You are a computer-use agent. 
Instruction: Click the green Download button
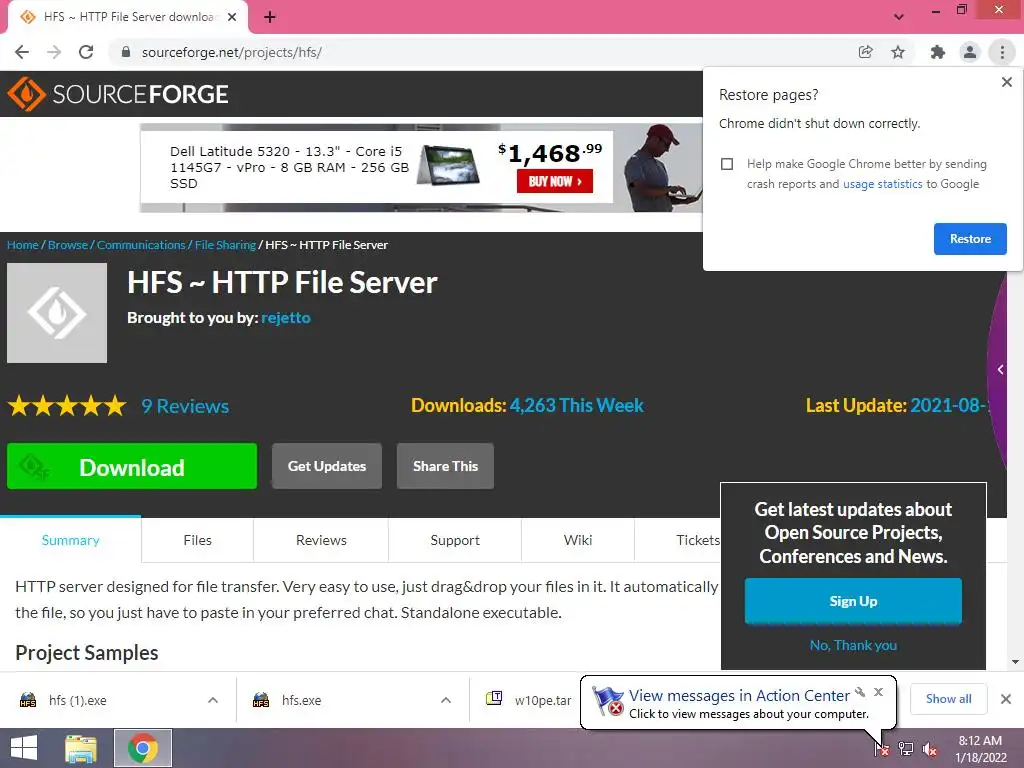click(132, 466)
